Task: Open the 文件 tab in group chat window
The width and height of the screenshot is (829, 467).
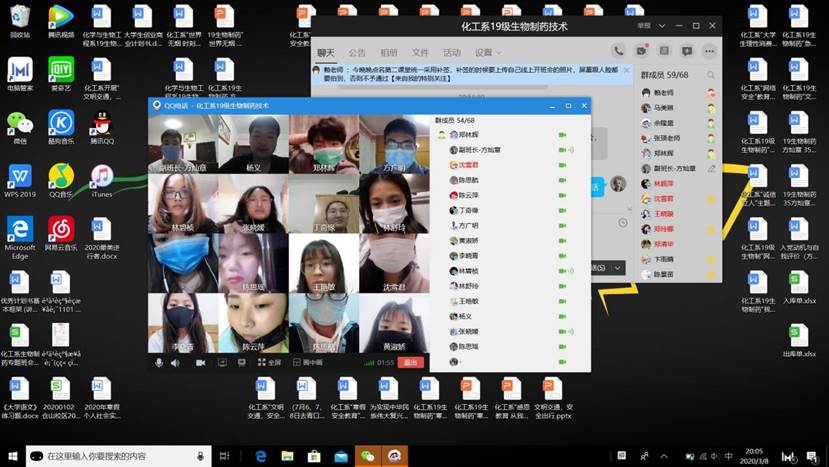Action: [x=420, y=52]
